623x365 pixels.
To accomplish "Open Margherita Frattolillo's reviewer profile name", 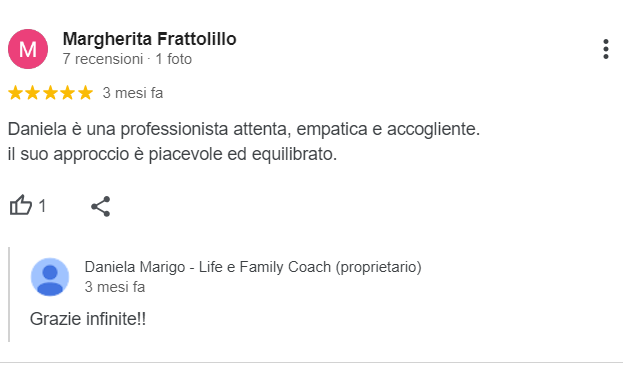I will coord(149,39).
